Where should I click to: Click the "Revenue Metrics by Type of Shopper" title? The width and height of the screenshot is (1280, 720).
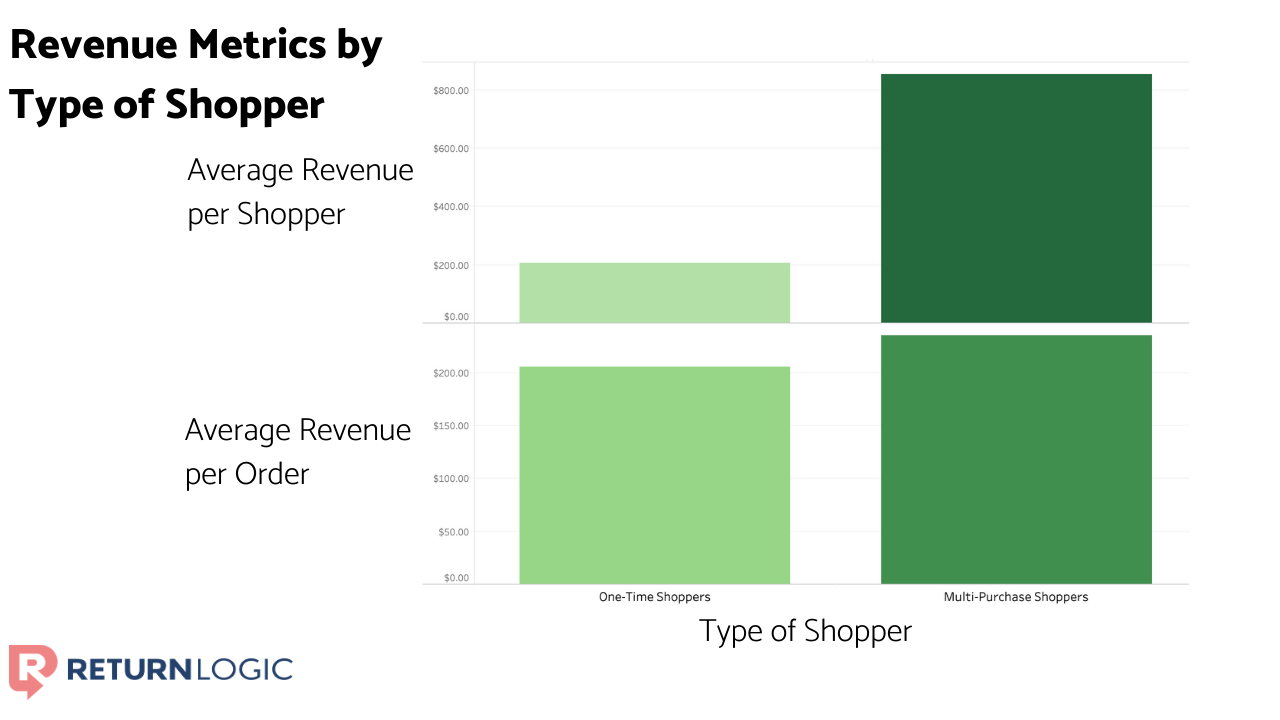click(x=196, y=73)
